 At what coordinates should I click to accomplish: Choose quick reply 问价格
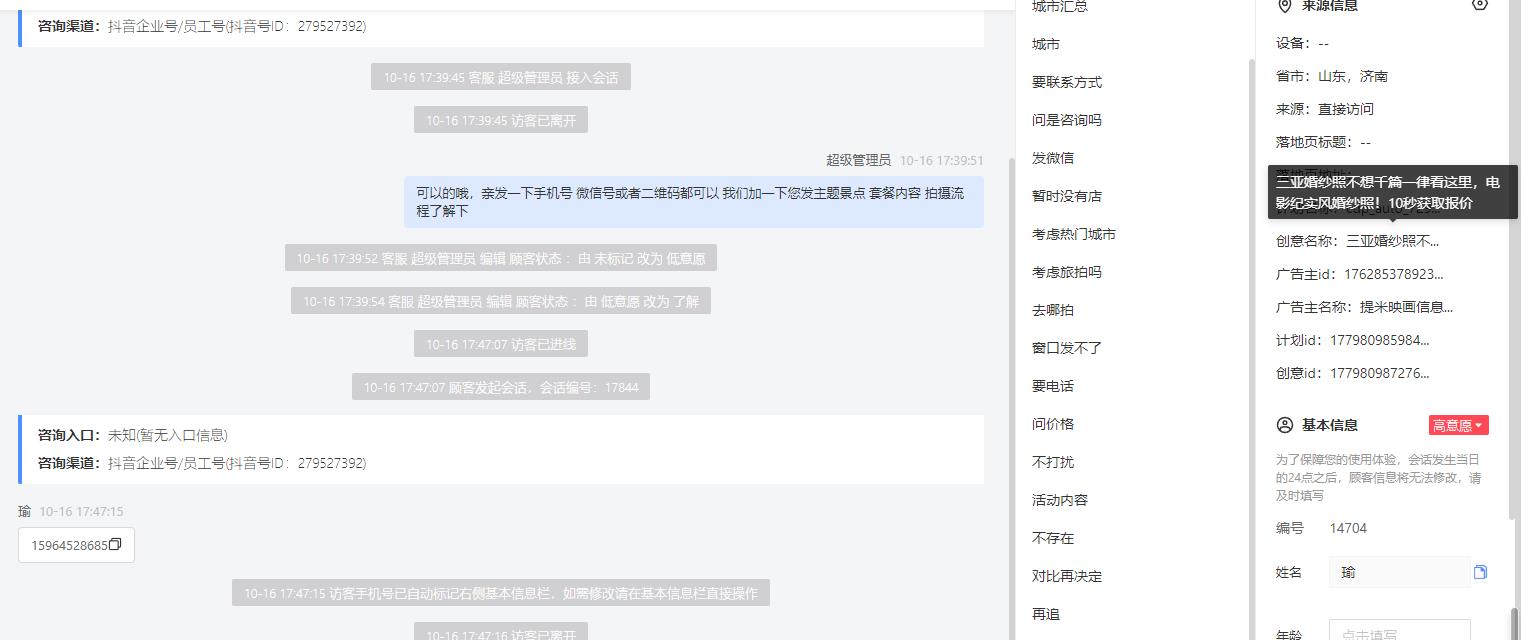click(x=1053, y=424)
